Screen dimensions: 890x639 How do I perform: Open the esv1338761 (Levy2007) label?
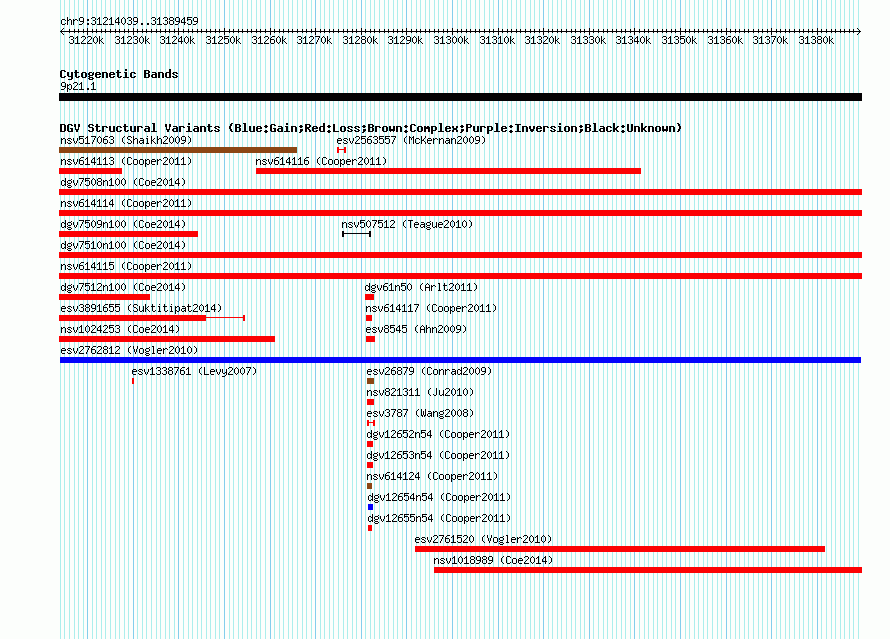[x=194, y=371]
